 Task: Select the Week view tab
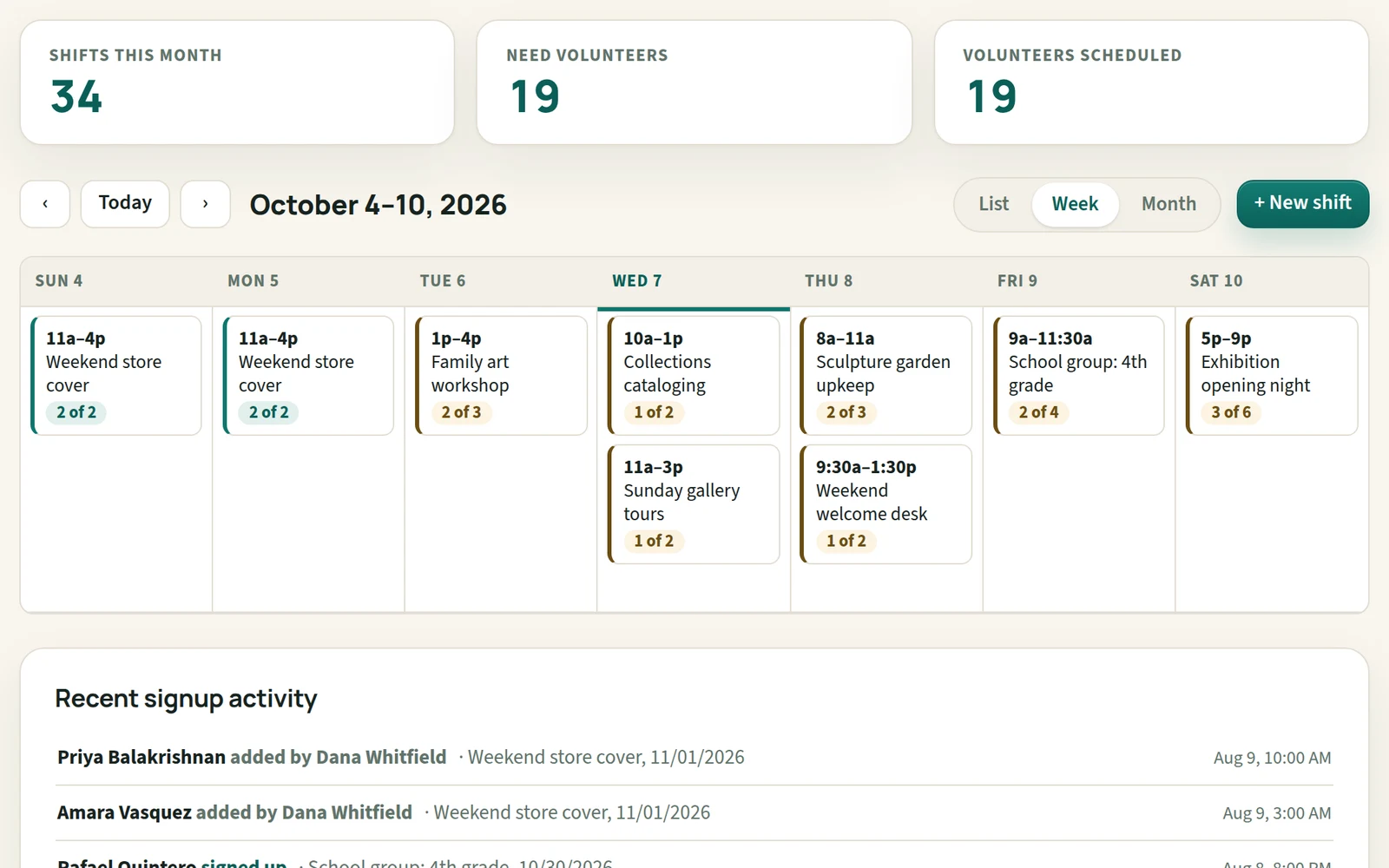point(1075,204)
